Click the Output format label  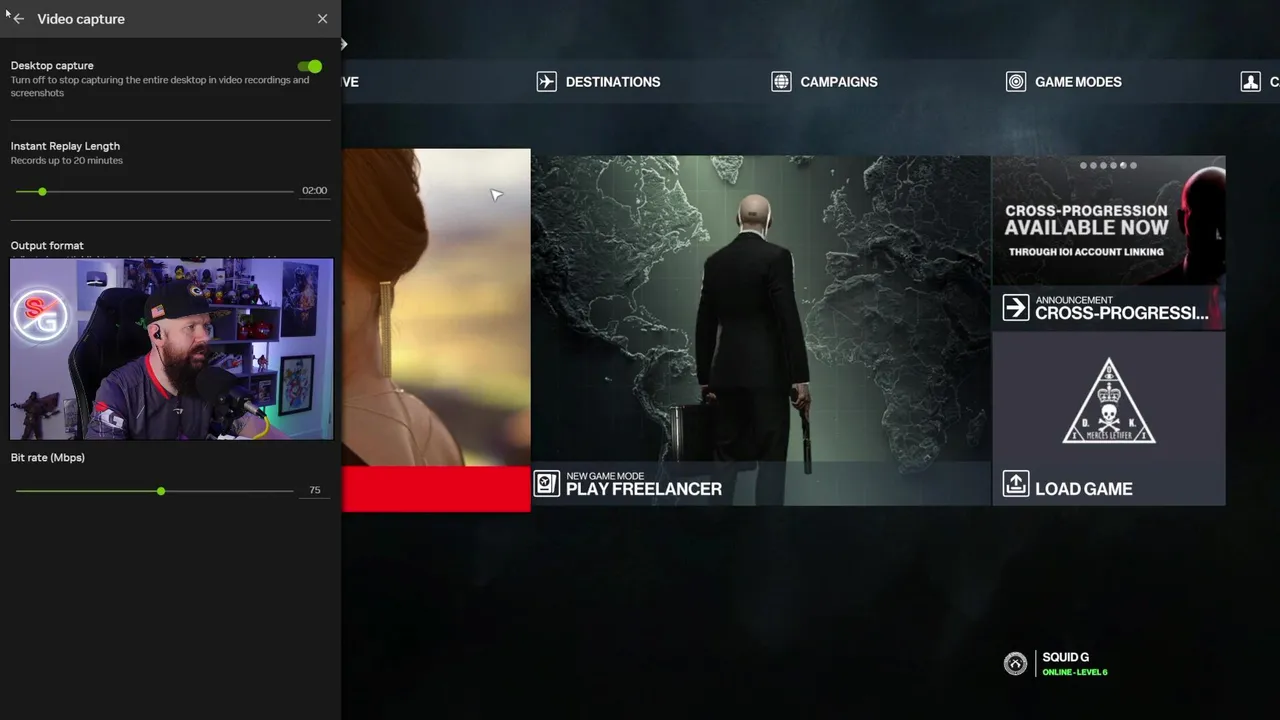[47, 245]
